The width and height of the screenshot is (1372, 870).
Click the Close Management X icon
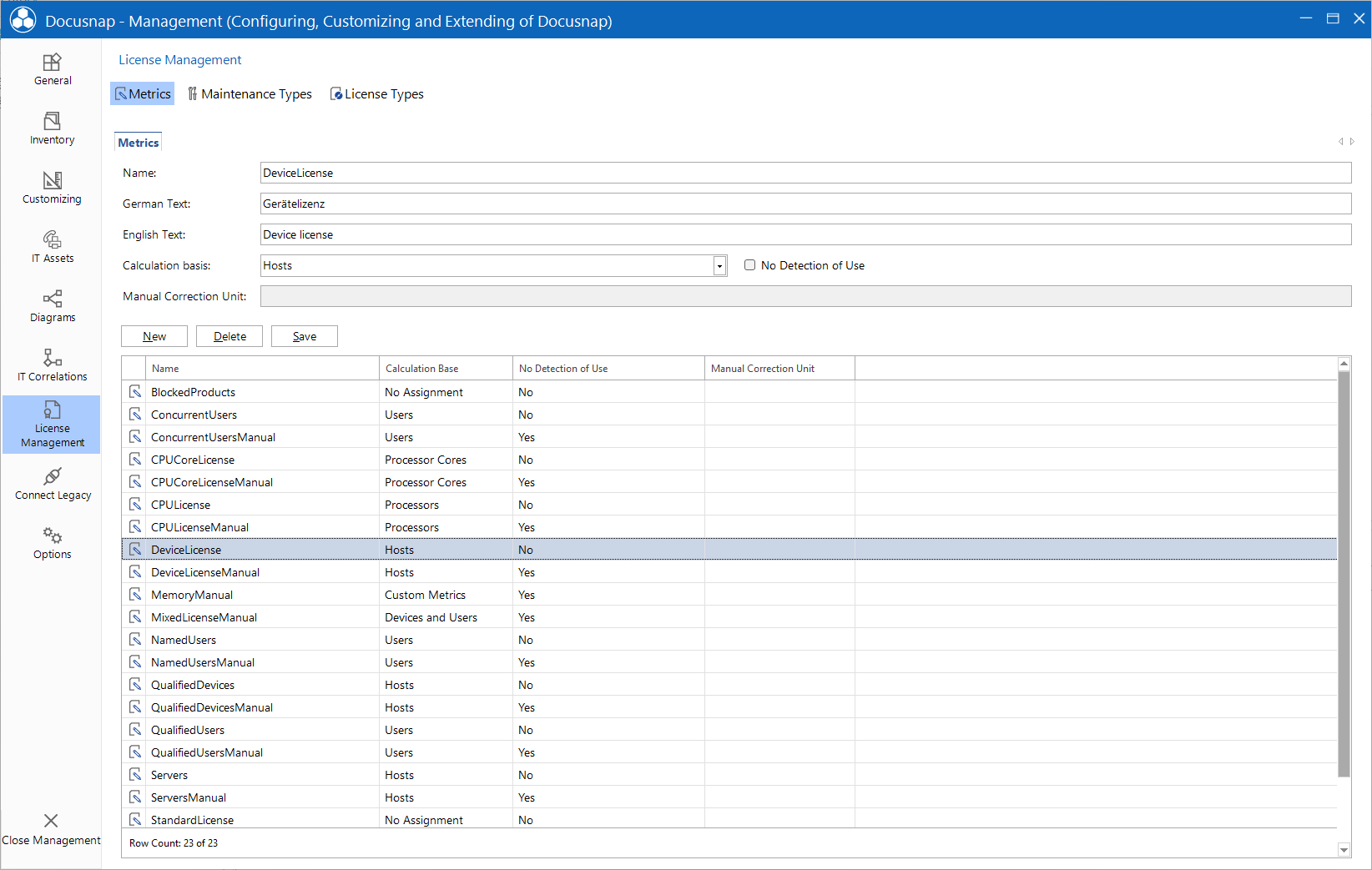[x=51, y=821]
